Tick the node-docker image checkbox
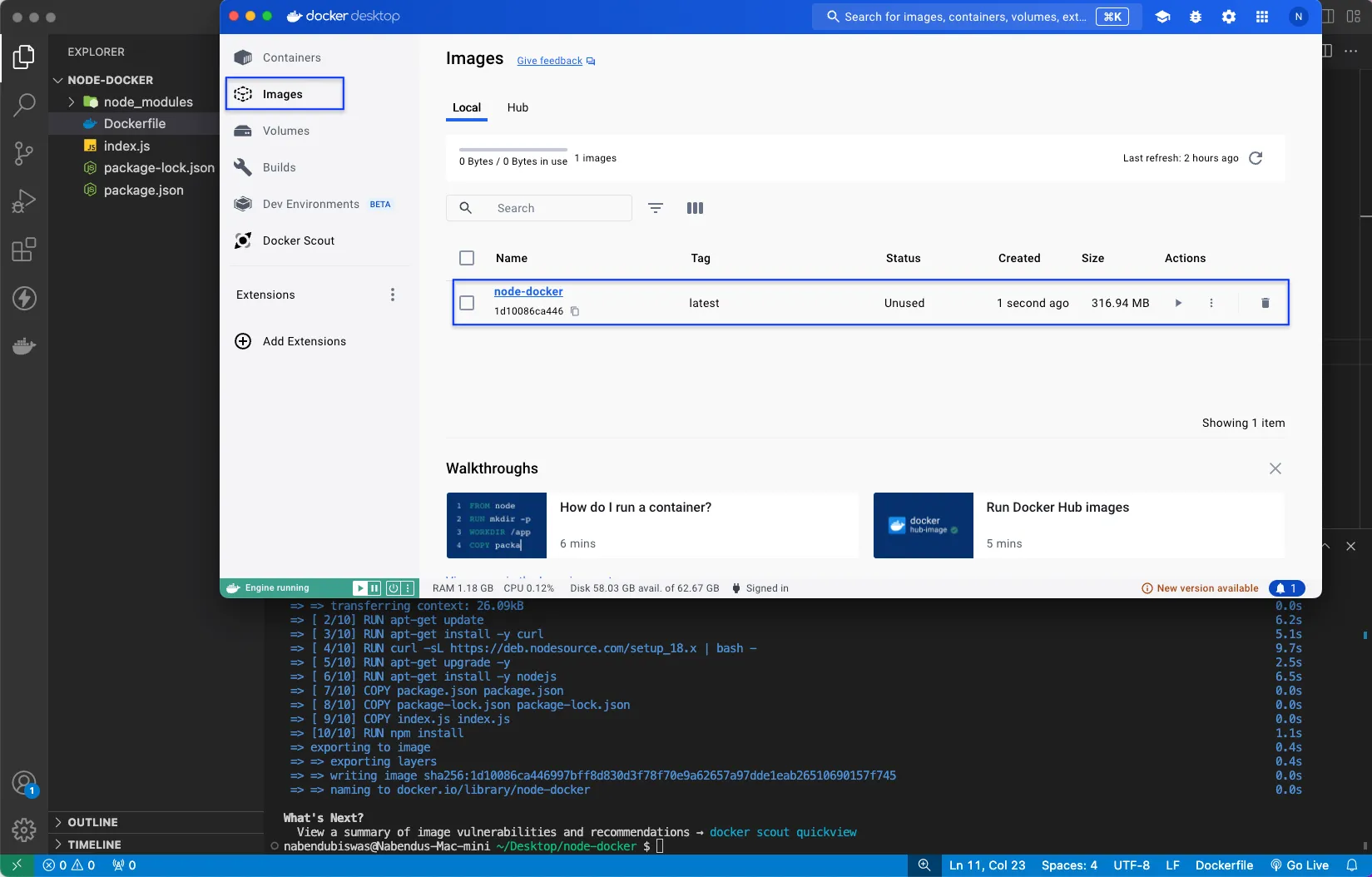 [x=467, y=303]
